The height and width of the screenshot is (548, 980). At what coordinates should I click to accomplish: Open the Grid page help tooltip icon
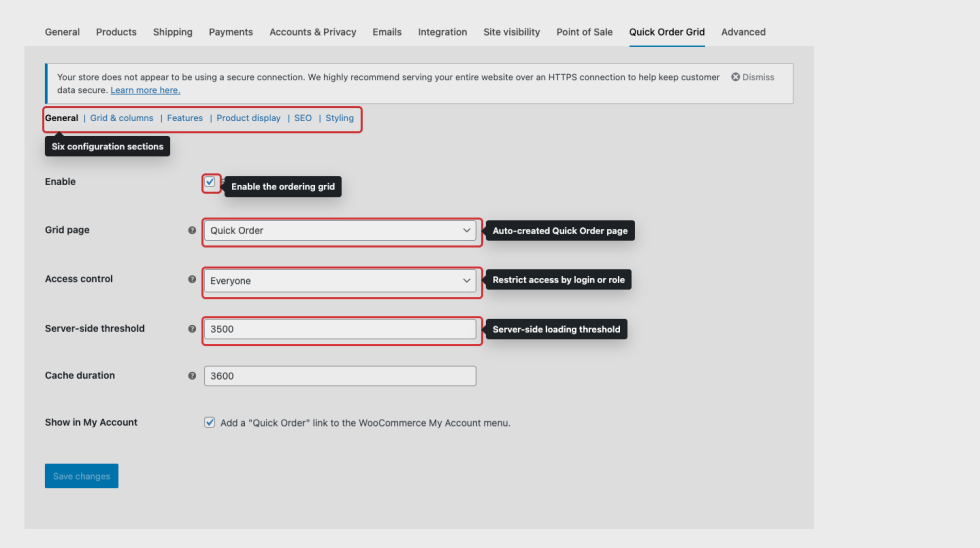click(x=192, y=230)
